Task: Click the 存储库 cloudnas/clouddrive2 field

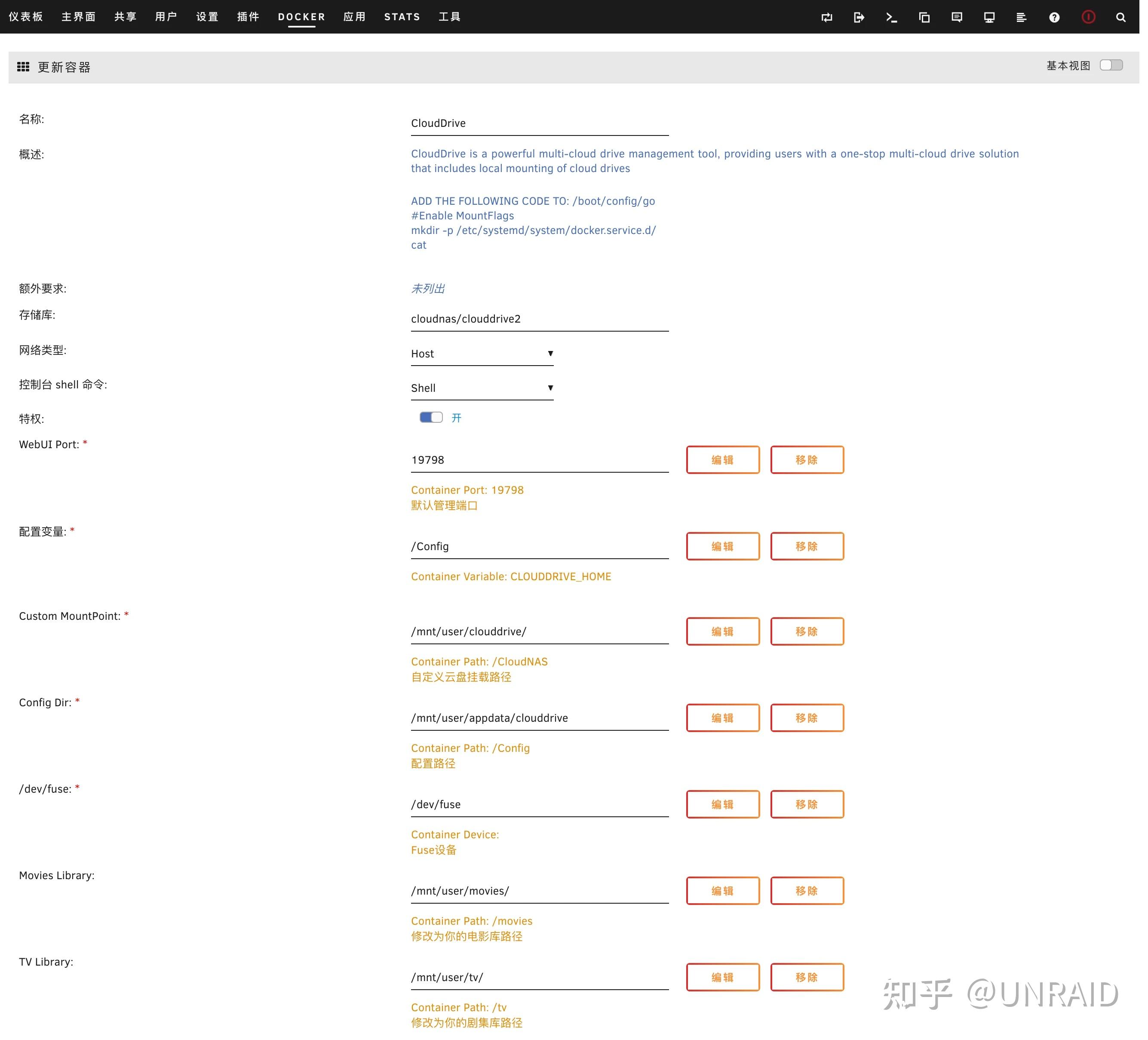Action: (x=539, y=319)
